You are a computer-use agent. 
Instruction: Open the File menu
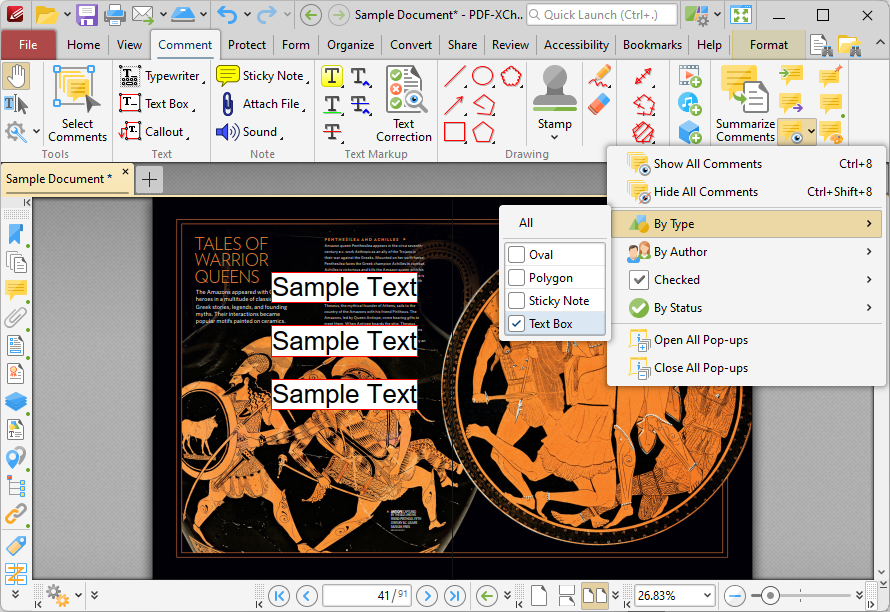(x=28, y=45)
